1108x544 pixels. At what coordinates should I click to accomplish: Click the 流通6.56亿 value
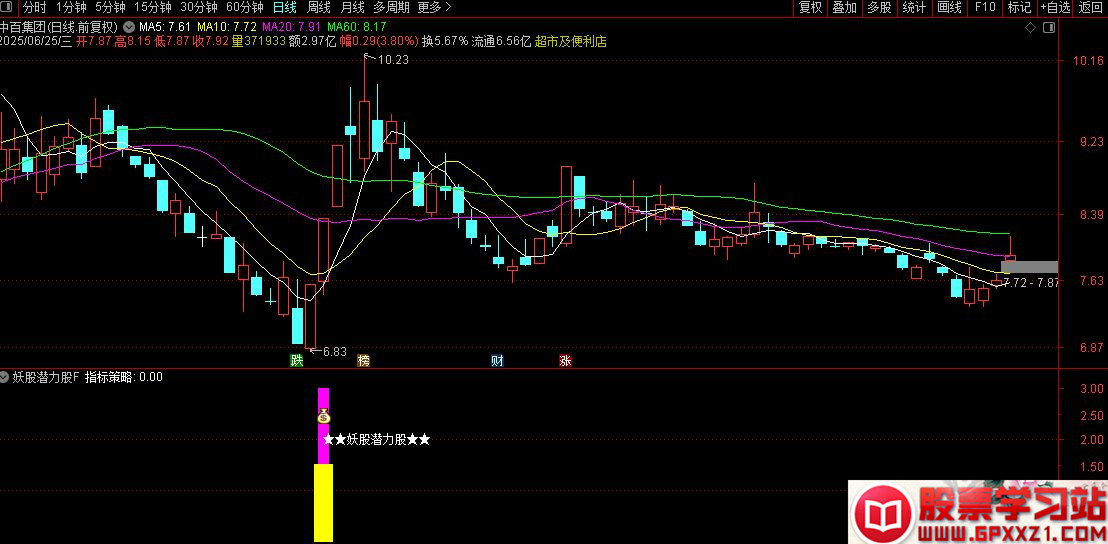pos(501,42)
